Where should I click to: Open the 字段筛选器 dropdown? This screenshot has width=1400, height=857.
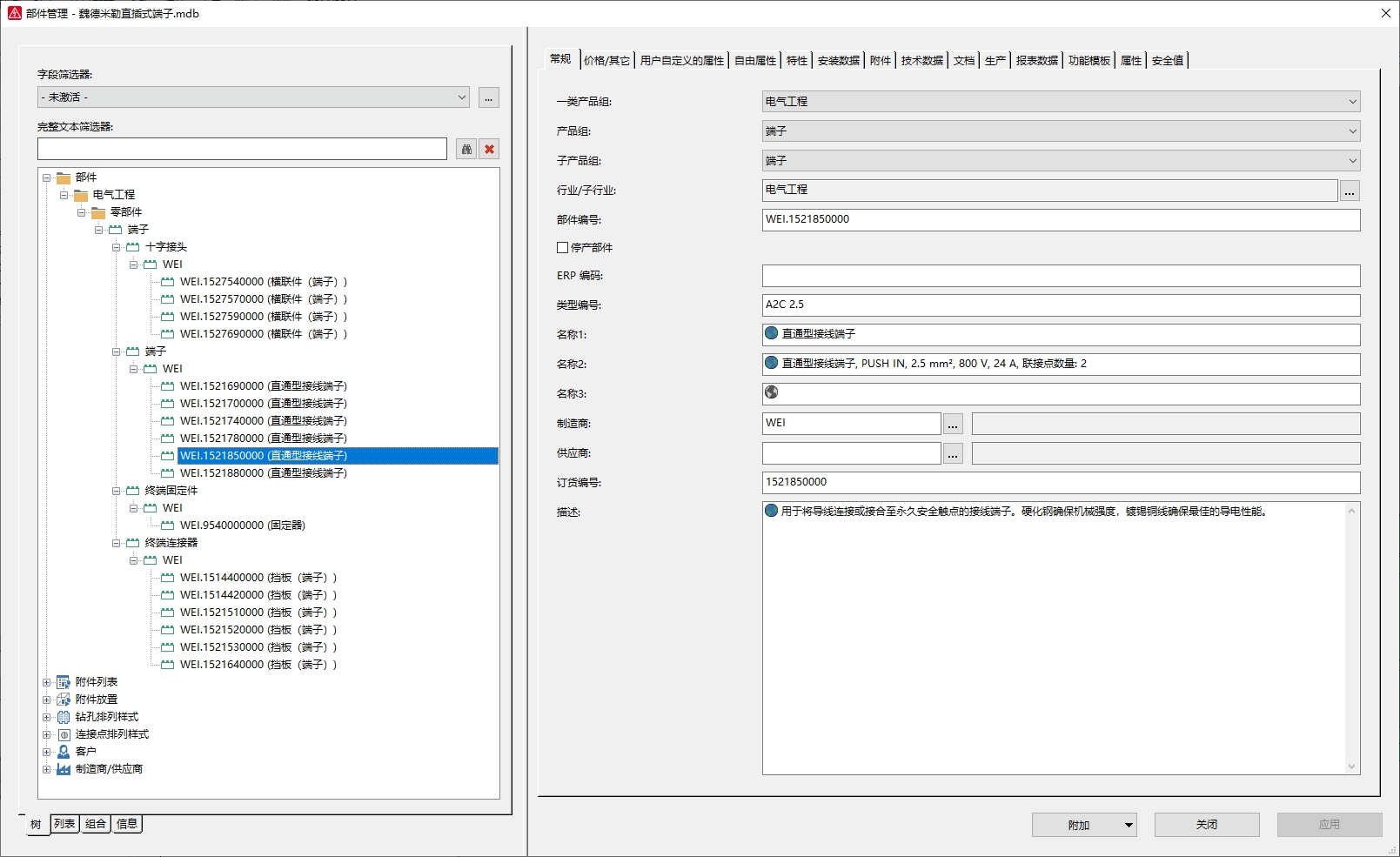click(462, 97)
